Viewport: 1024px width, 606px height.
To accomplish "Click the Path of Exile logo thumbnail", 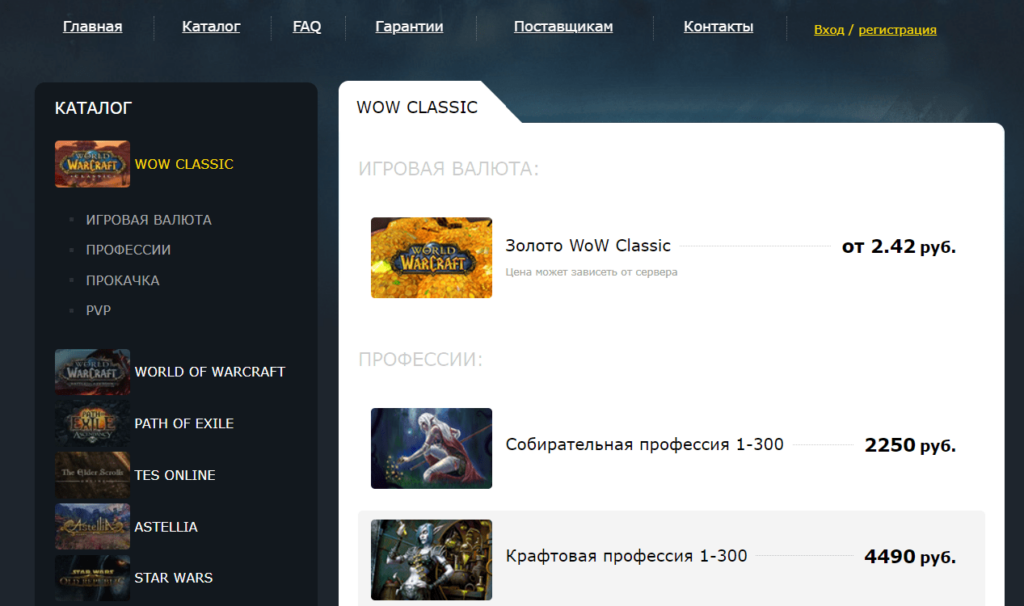I will pyautogui.click(x=92, y=423).
